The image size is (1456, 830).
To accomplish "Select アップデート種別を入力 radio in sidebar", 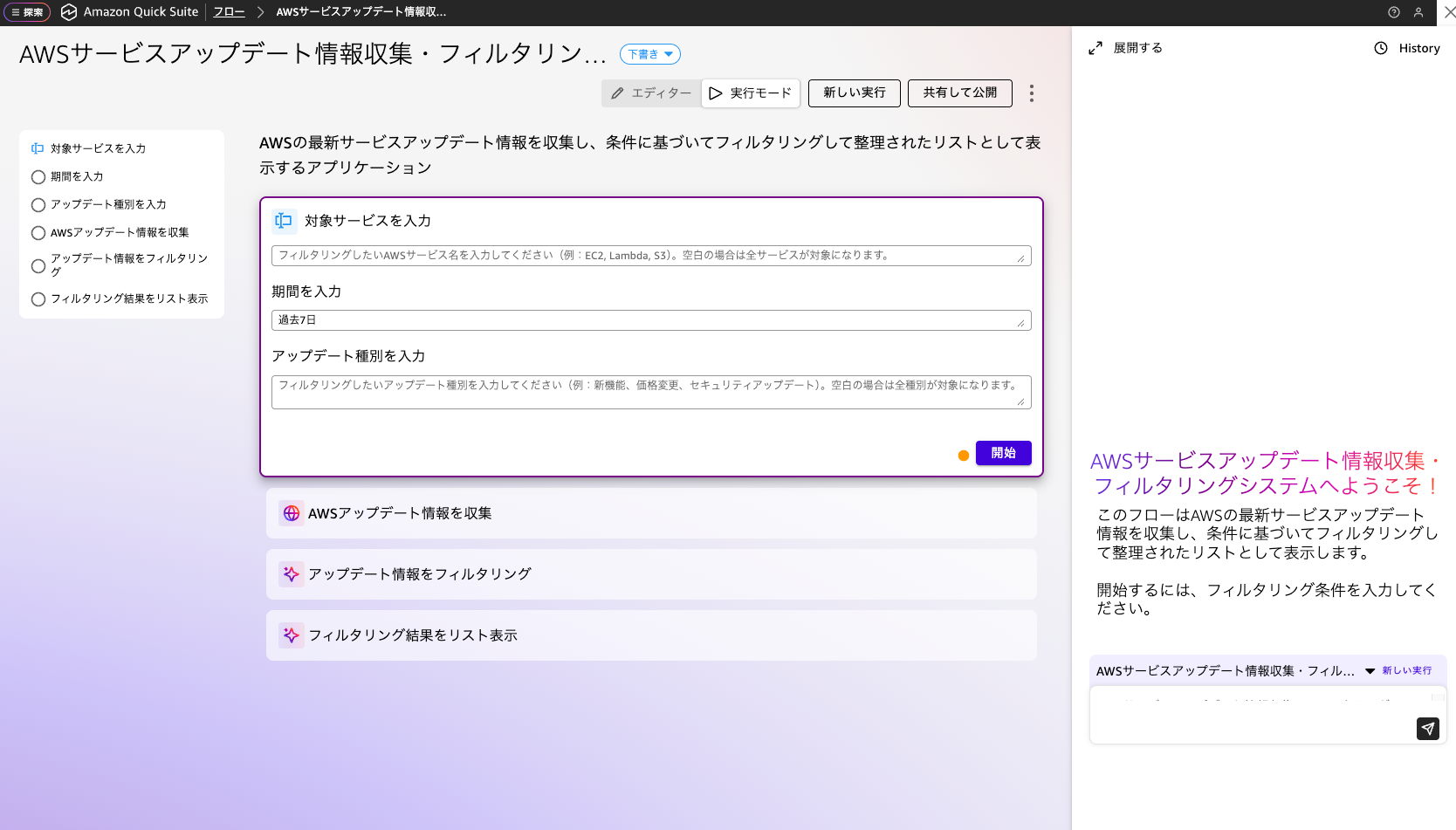I will coord(38,205).
